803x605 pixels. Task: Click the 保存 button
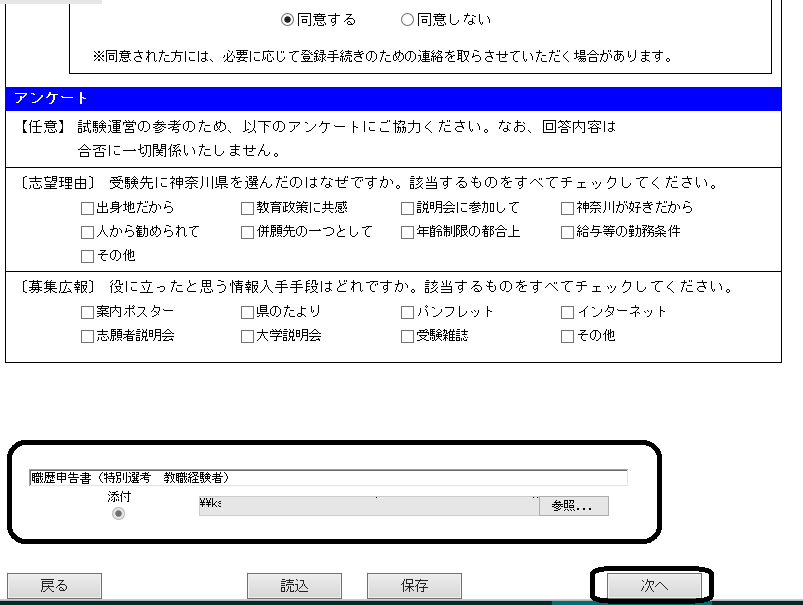click(x=414, y=586)
